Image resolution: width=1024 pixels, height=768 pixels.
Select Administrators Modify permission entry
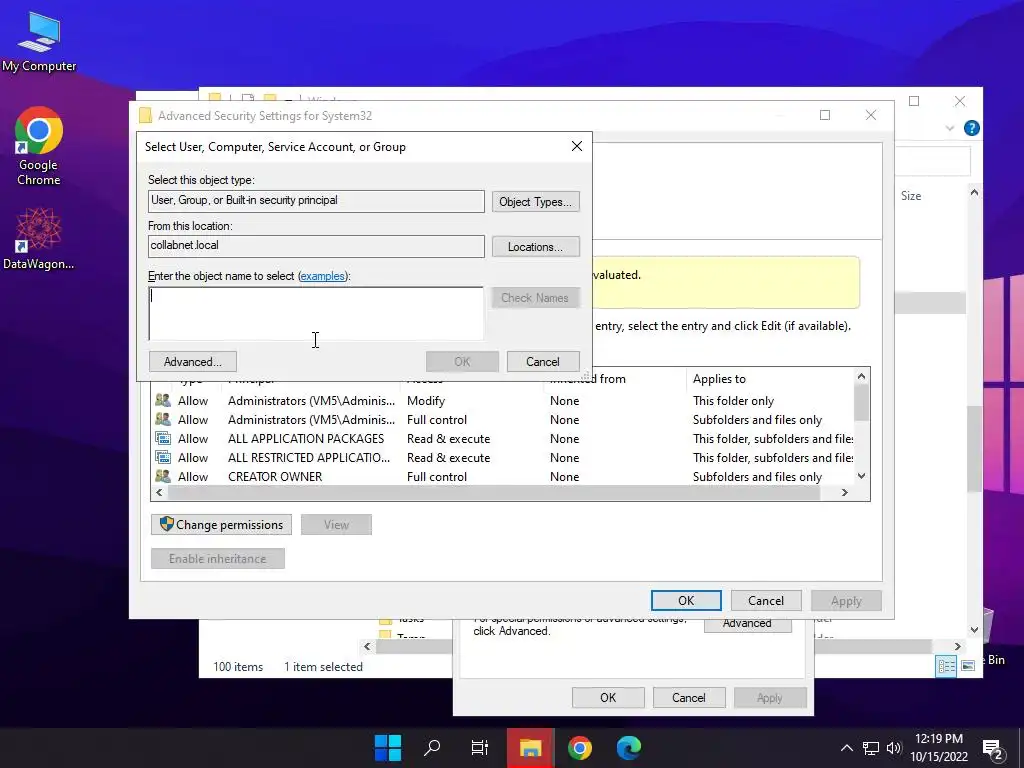coord(503,400)
